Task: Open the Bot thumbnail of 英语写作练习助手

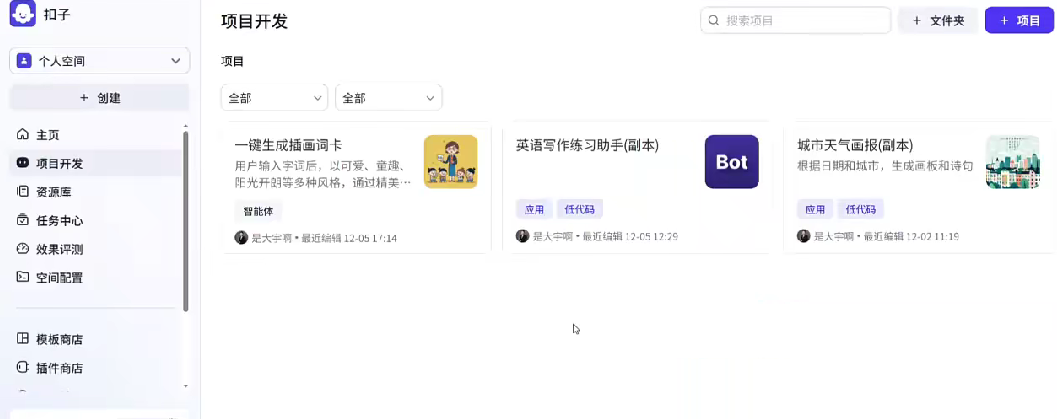Action: coord(731,162)
